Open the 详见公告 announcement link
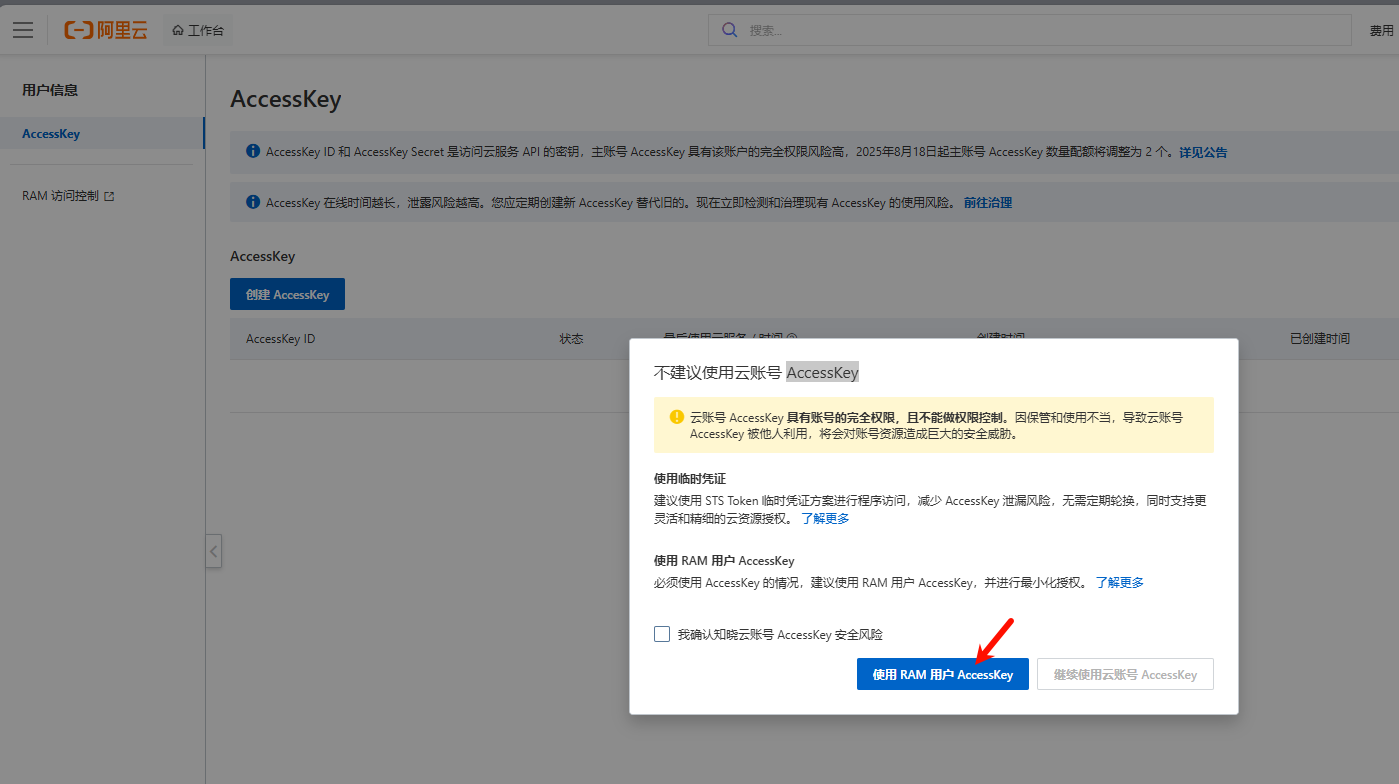Viewport: 1399px width, 784px height. (1203, 153)
